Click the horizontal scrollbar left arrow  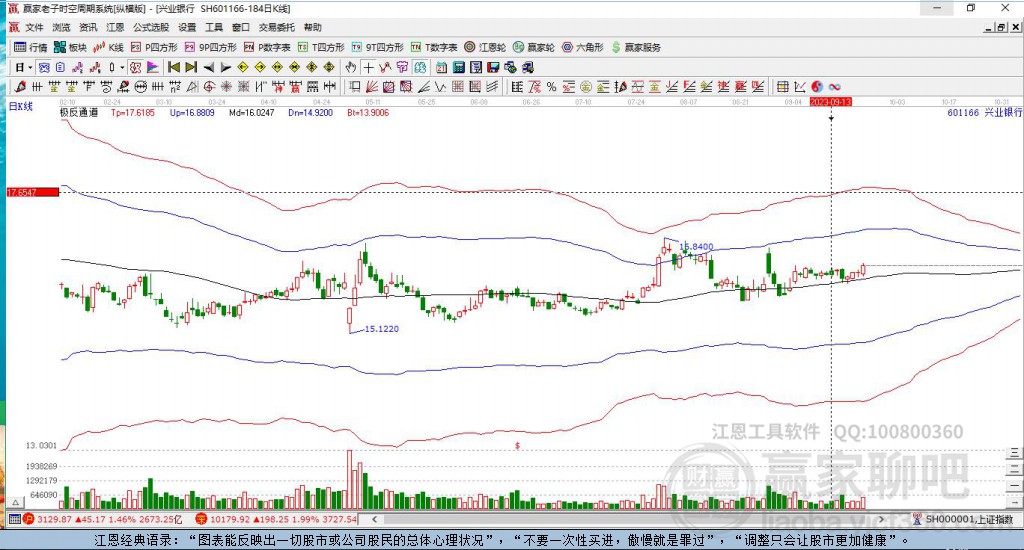tap(374, 519)
